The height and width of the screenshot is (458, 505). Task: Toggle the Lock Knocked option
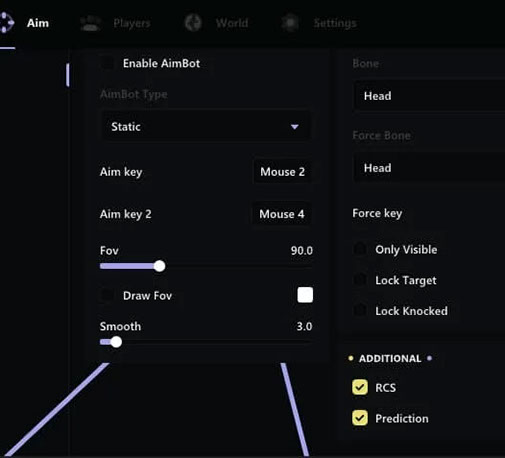pyautogui.click(x=360, y=311)
